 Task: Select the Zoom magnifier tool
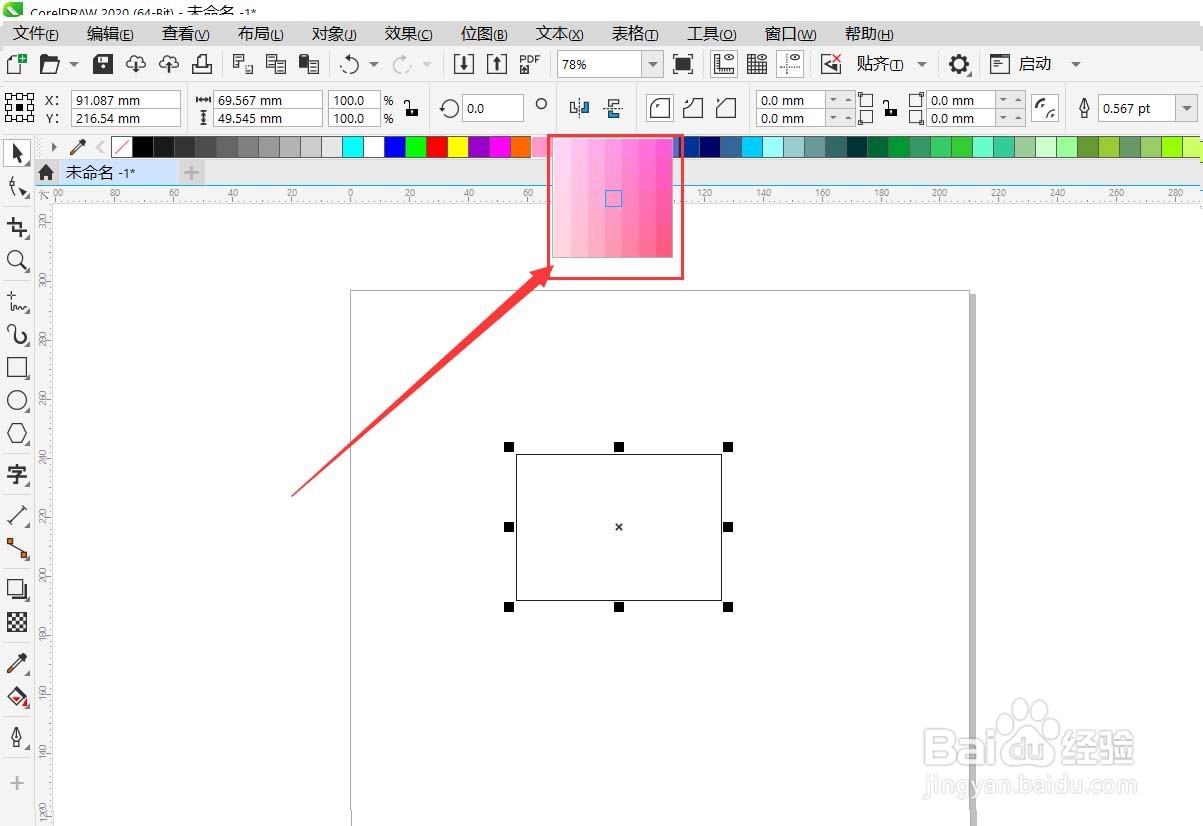17,261
